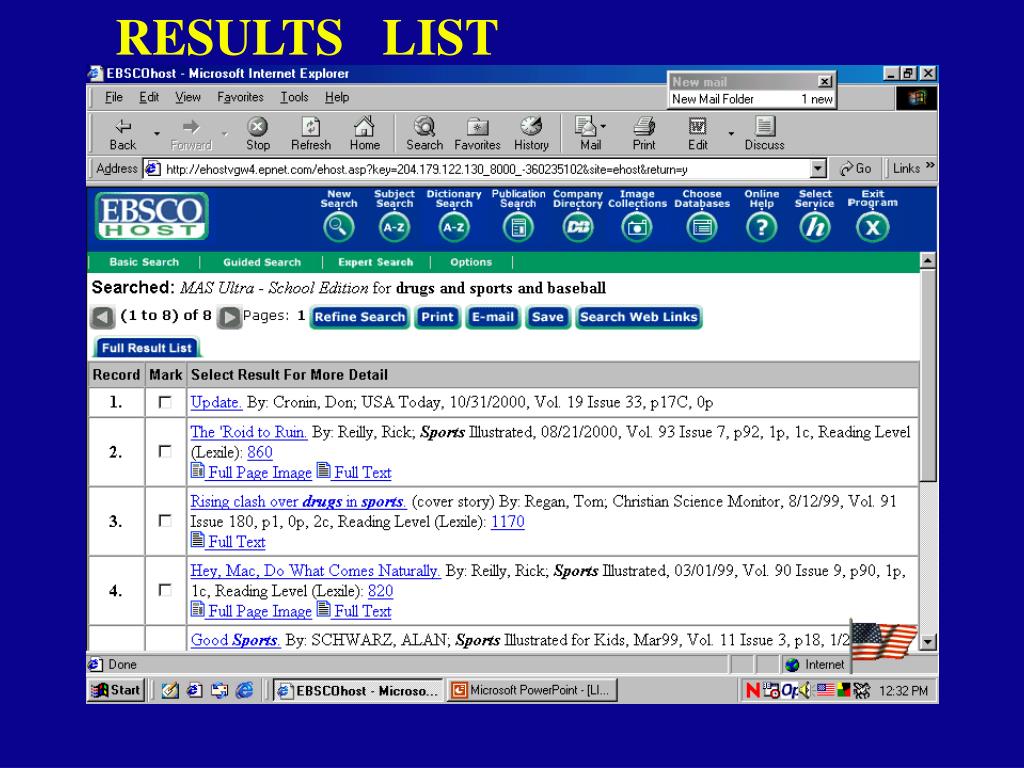The image size is (1024, 768).
Task: Stop page loading in toolbar
Action: [x=257, y=134]
